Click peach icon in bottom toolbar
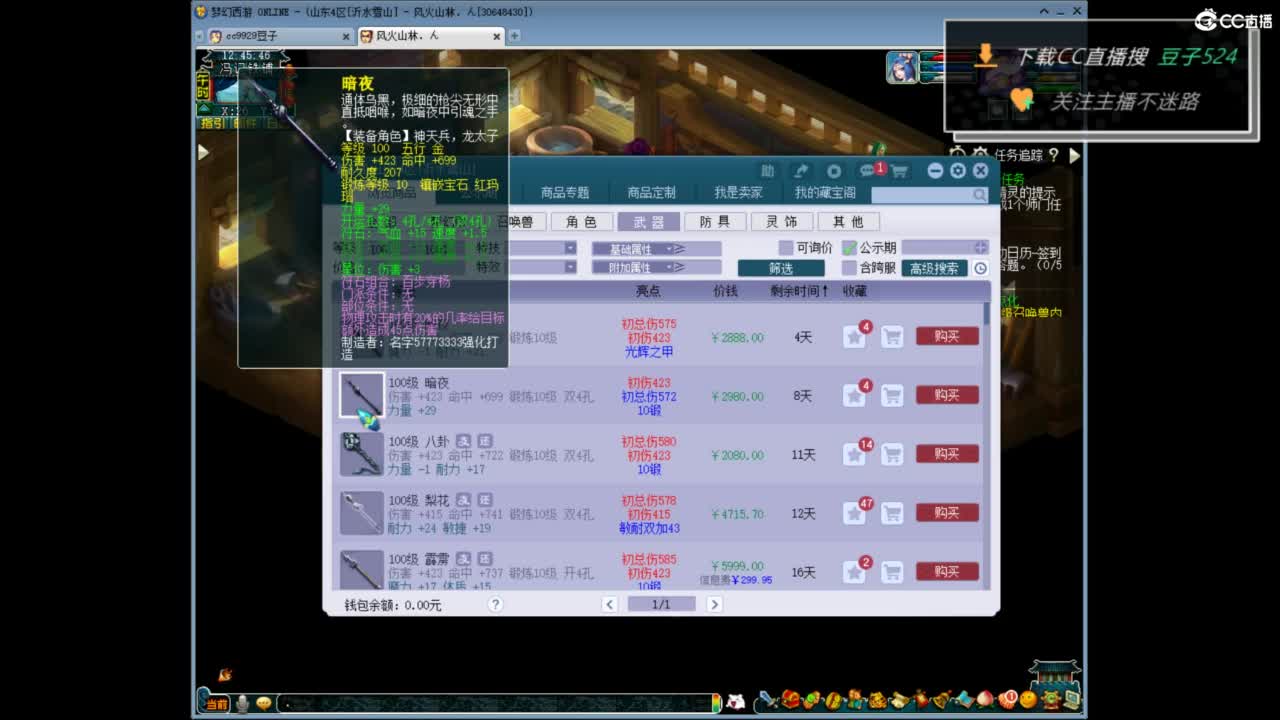The width and height of the screenshot is (1280, 720). 986,699
